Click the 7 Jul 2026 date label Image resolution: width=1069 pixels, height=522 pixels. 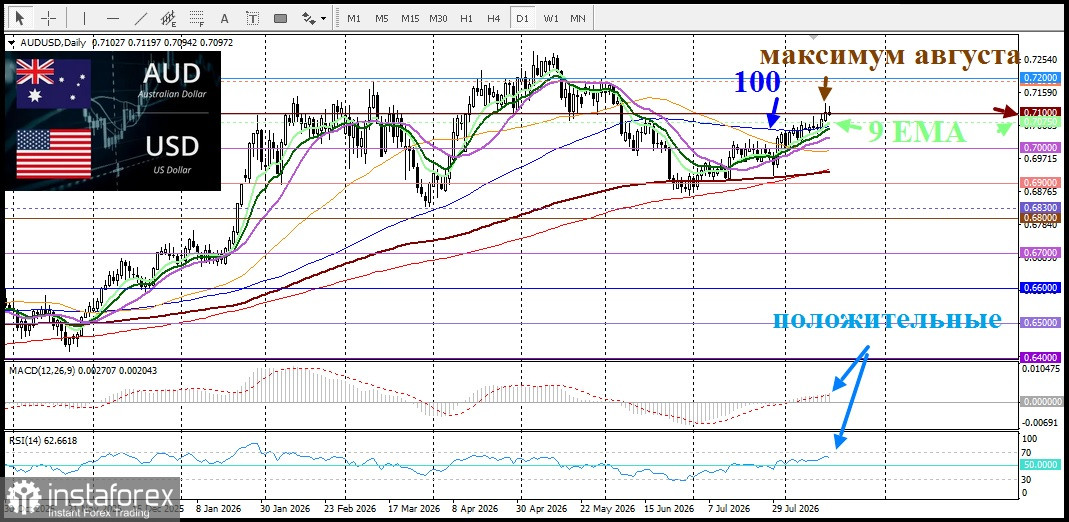[x=729, y=508]
